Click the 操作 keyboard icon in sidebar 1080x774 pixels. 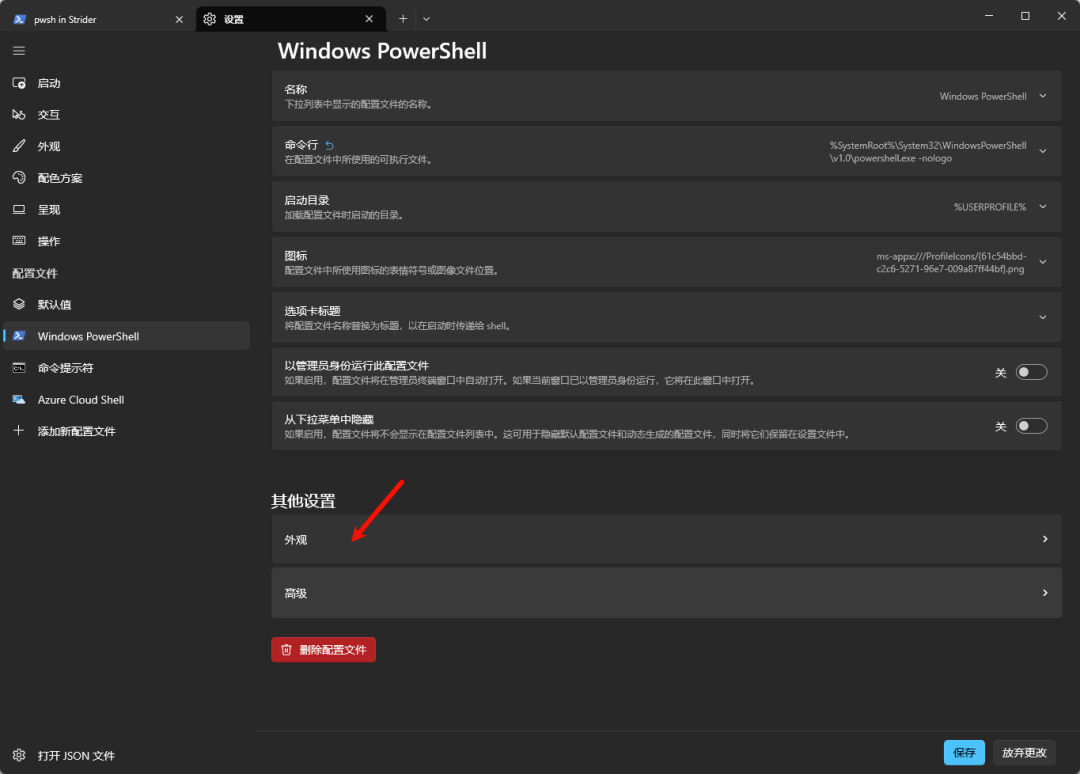pos(19,241)
